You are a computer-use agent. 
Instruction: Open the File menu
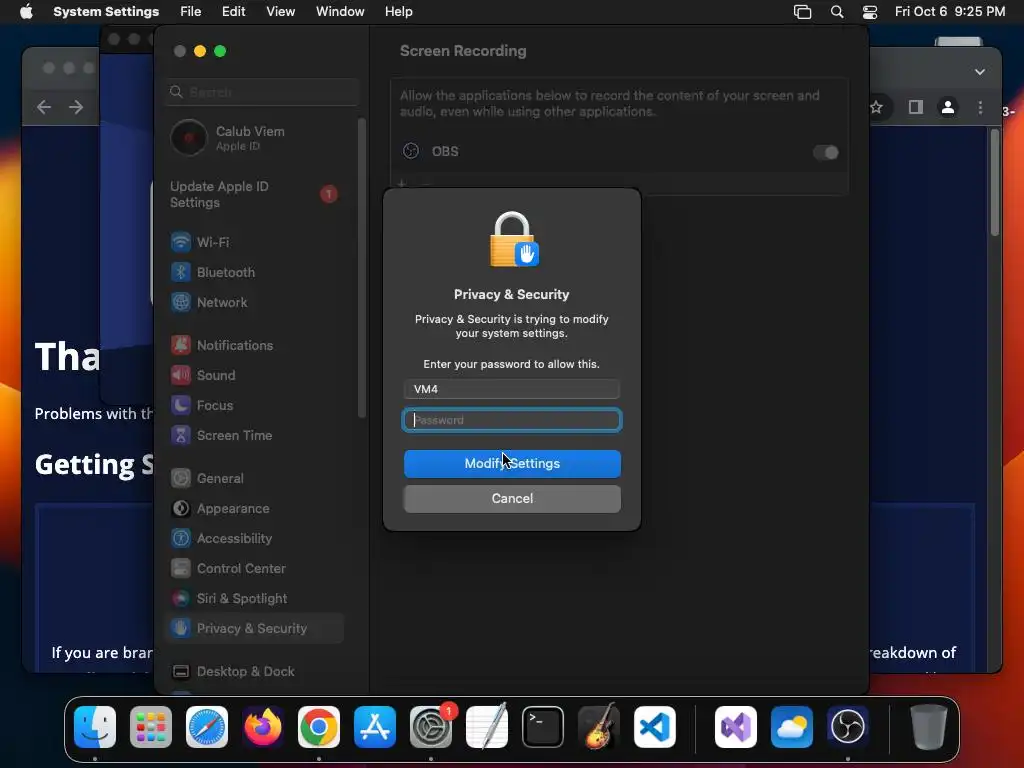pyautogui.click(x=191, y=12)
